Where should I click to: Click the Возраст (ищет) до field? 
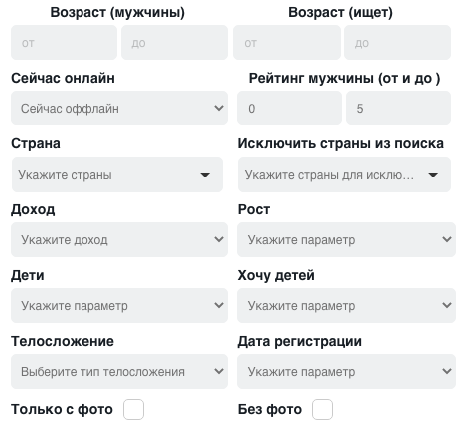click(x=397, y=43)
